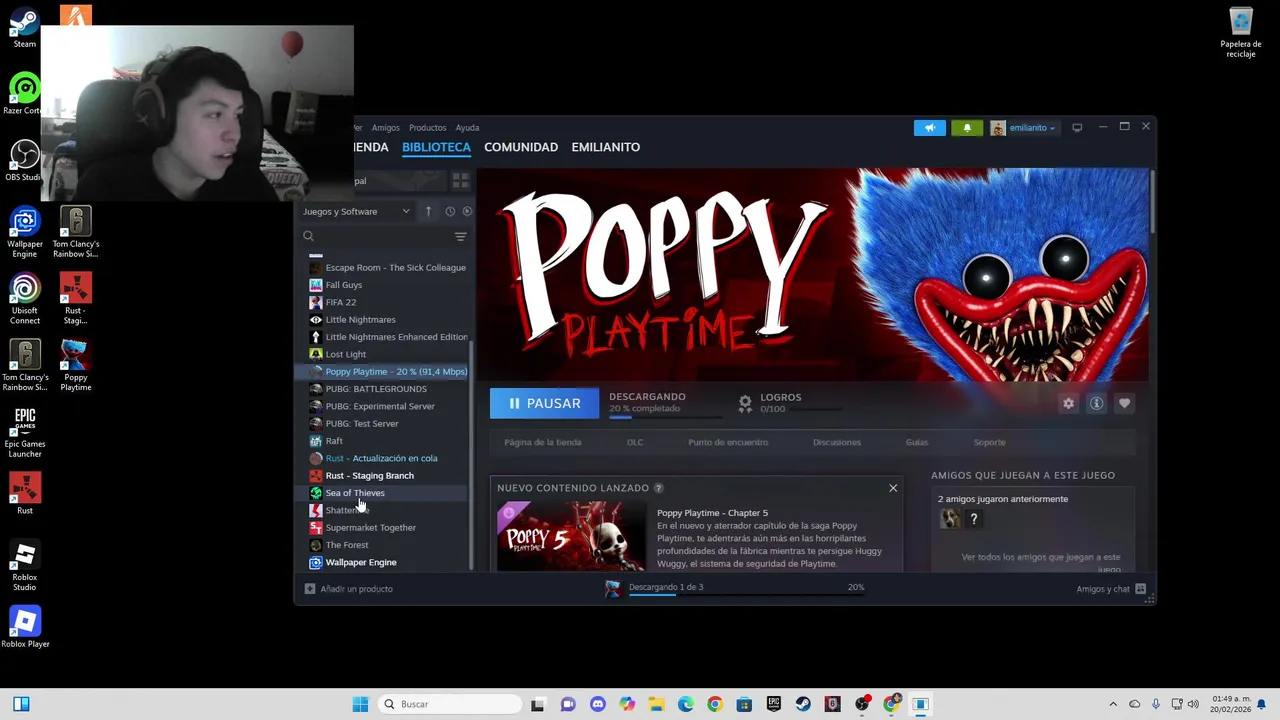Open Poppy Playtime game settings gear
This screenshot has height=720, width=1280.
1068,403
